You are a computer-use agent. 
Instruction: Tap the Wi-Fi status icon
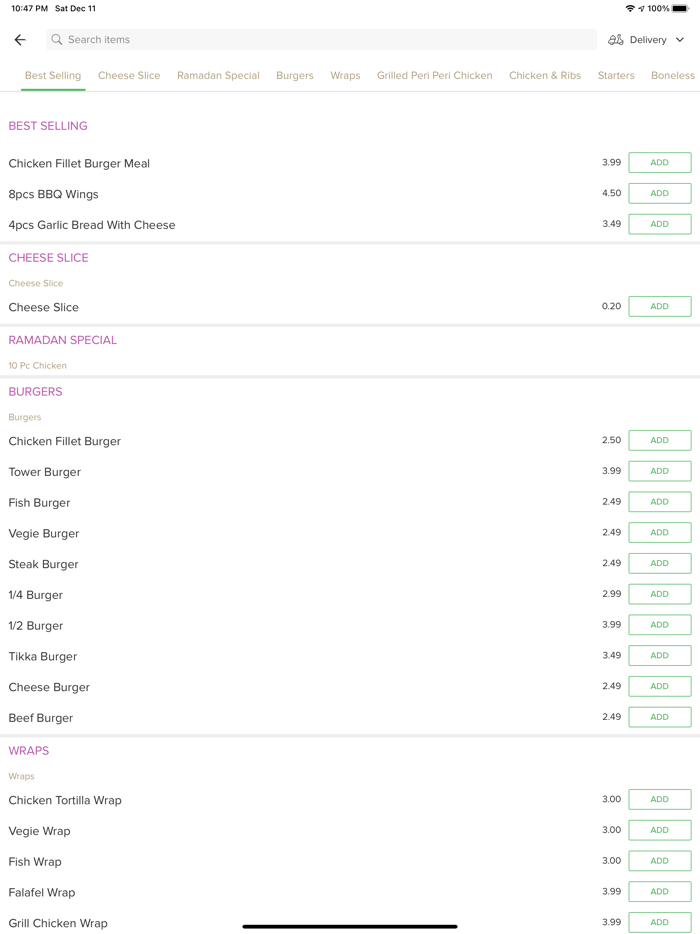pos(630,8)
